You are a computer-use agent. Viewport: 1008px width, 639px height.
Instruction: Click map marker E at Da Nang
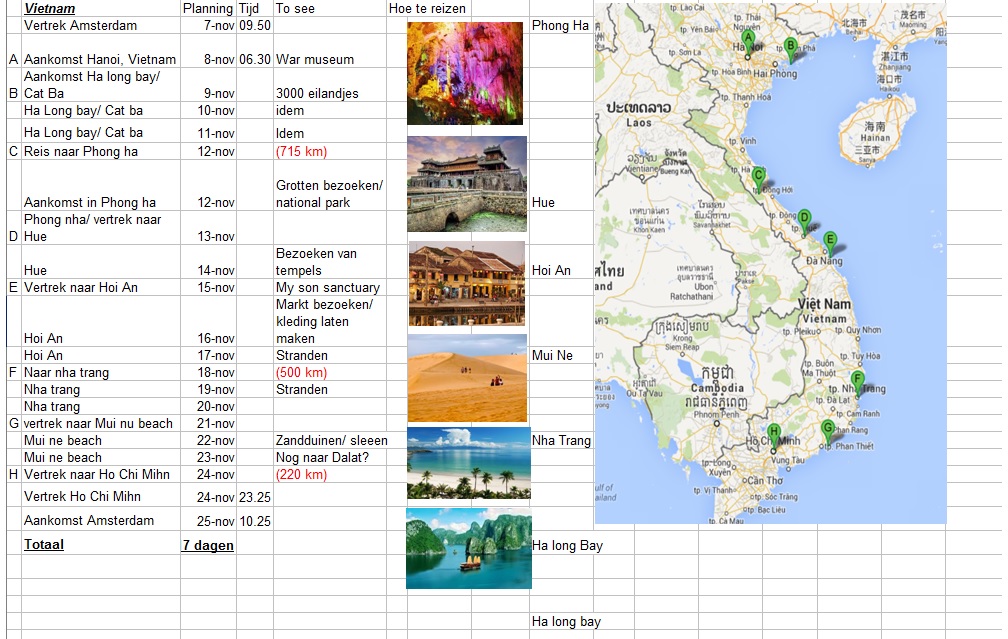pyautogui.click(x=830, y=244)
